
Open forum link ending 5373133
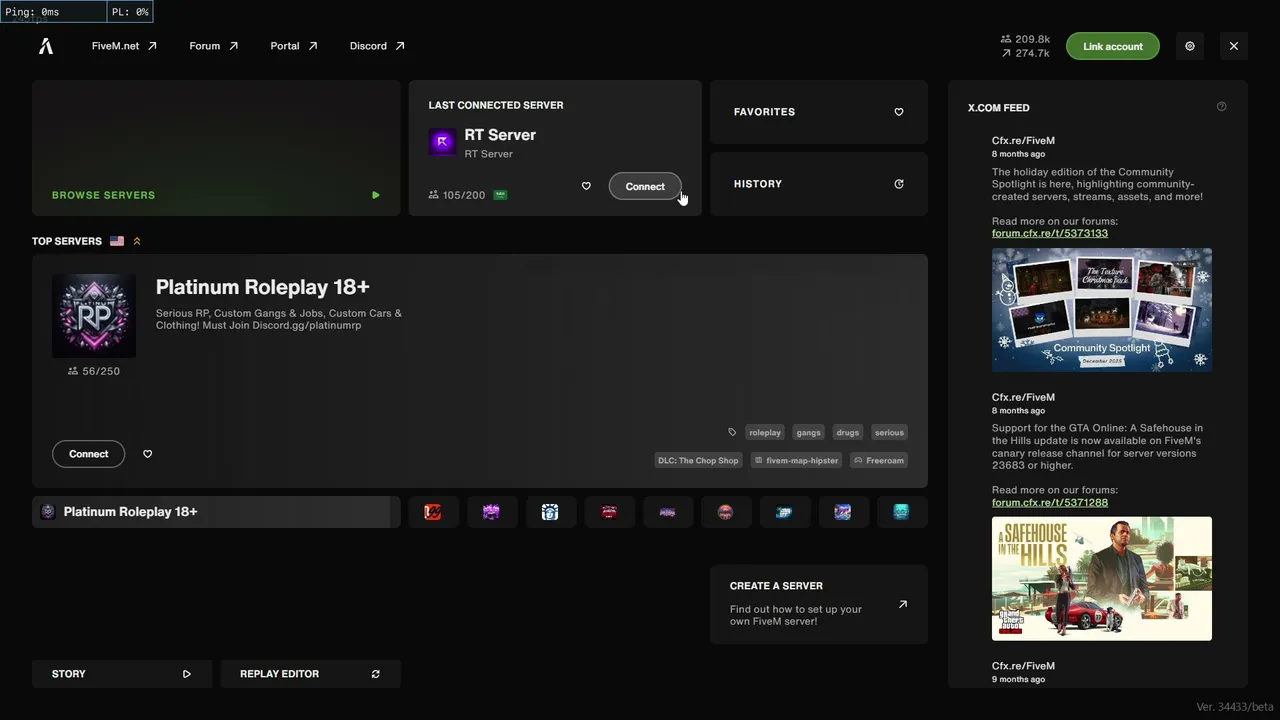click(1050, 233)
